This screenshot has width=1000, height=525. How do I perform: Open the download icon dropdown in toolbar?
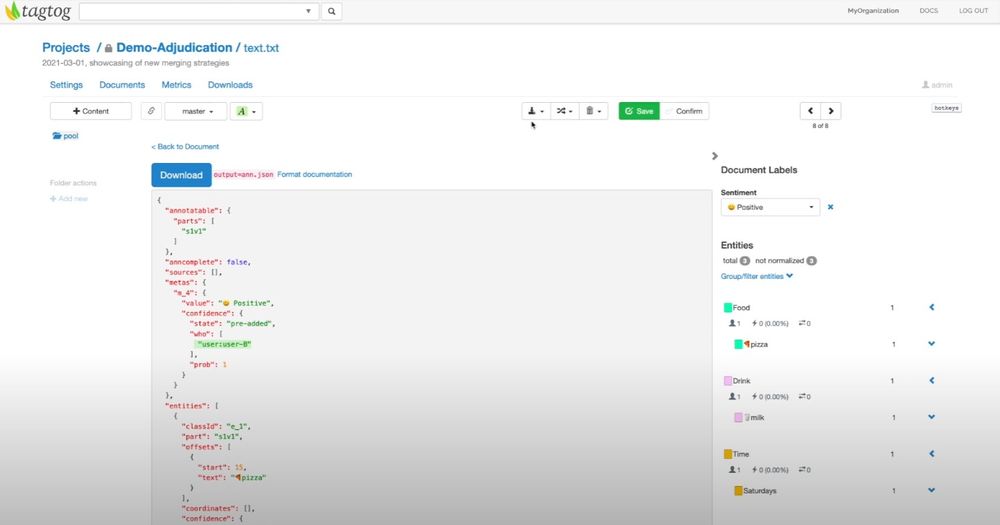536,111
